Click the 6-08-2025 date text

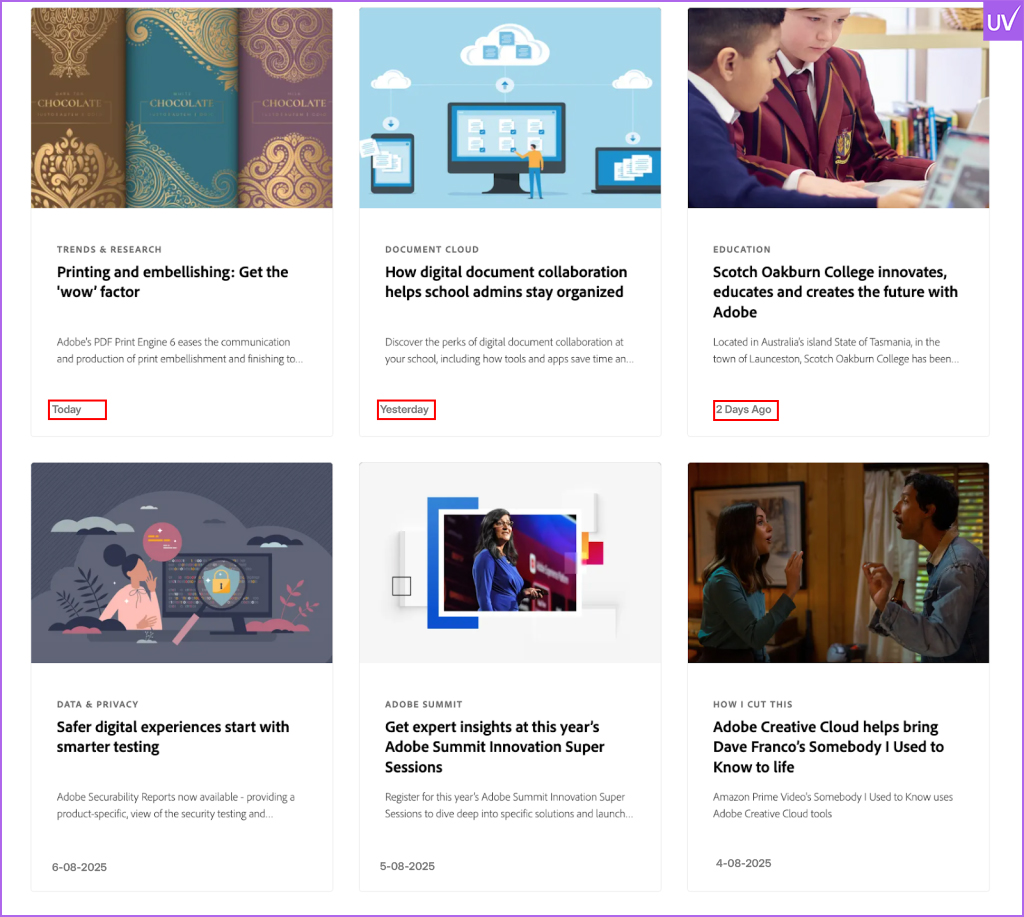click(x=79, y=867)
